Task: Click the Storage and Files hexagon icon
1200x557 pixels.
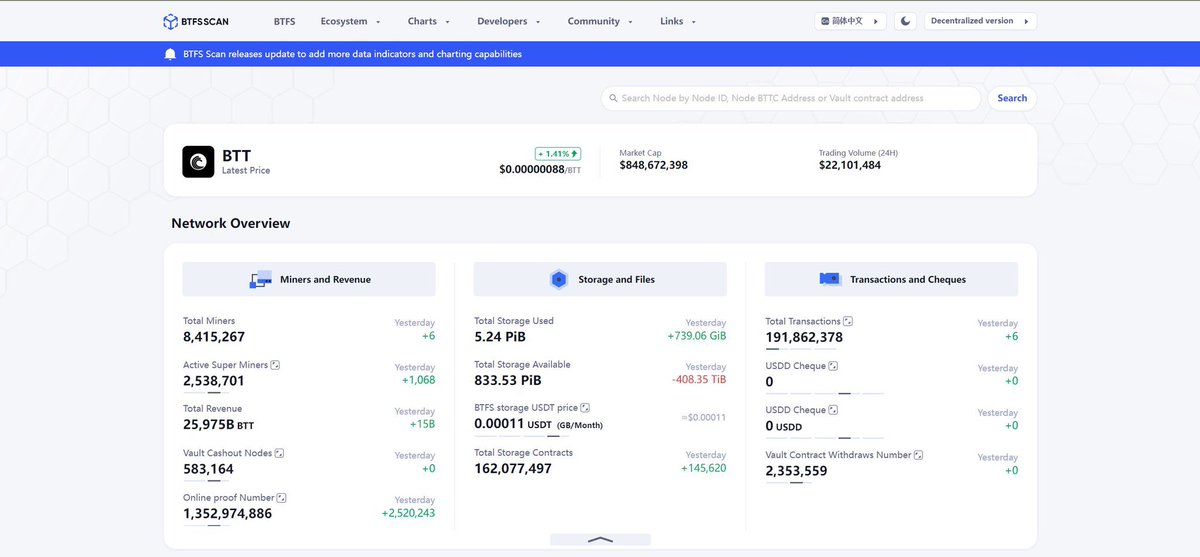Action: pyautogui.click(x=559, y=280)
